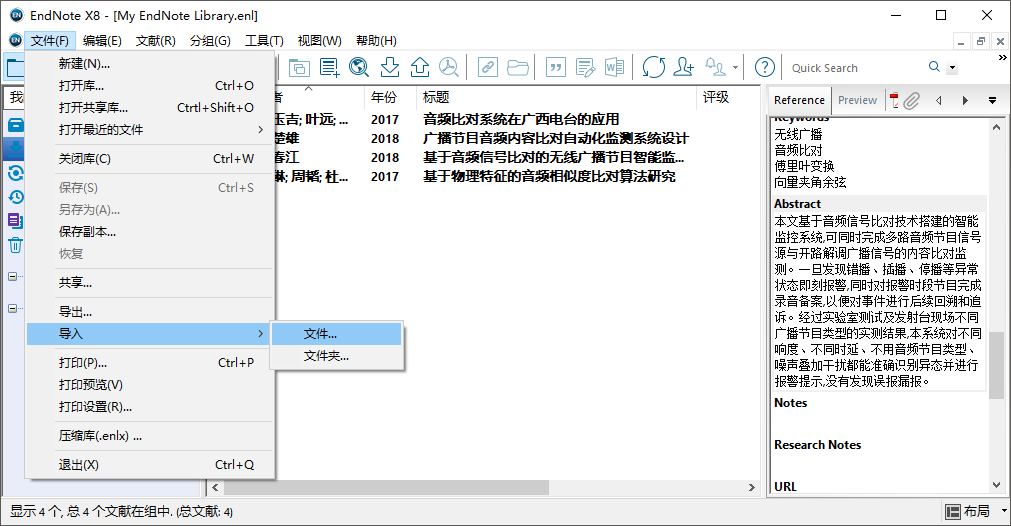The height and width of the screenshot is (526, 1011).
Task: Click the Help question mark icon
Action: coord(765,67)
